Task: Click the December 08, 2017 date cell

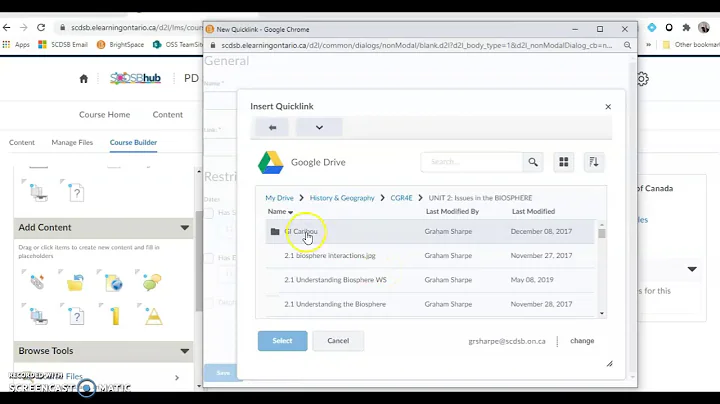Action: tap(541, 231)
